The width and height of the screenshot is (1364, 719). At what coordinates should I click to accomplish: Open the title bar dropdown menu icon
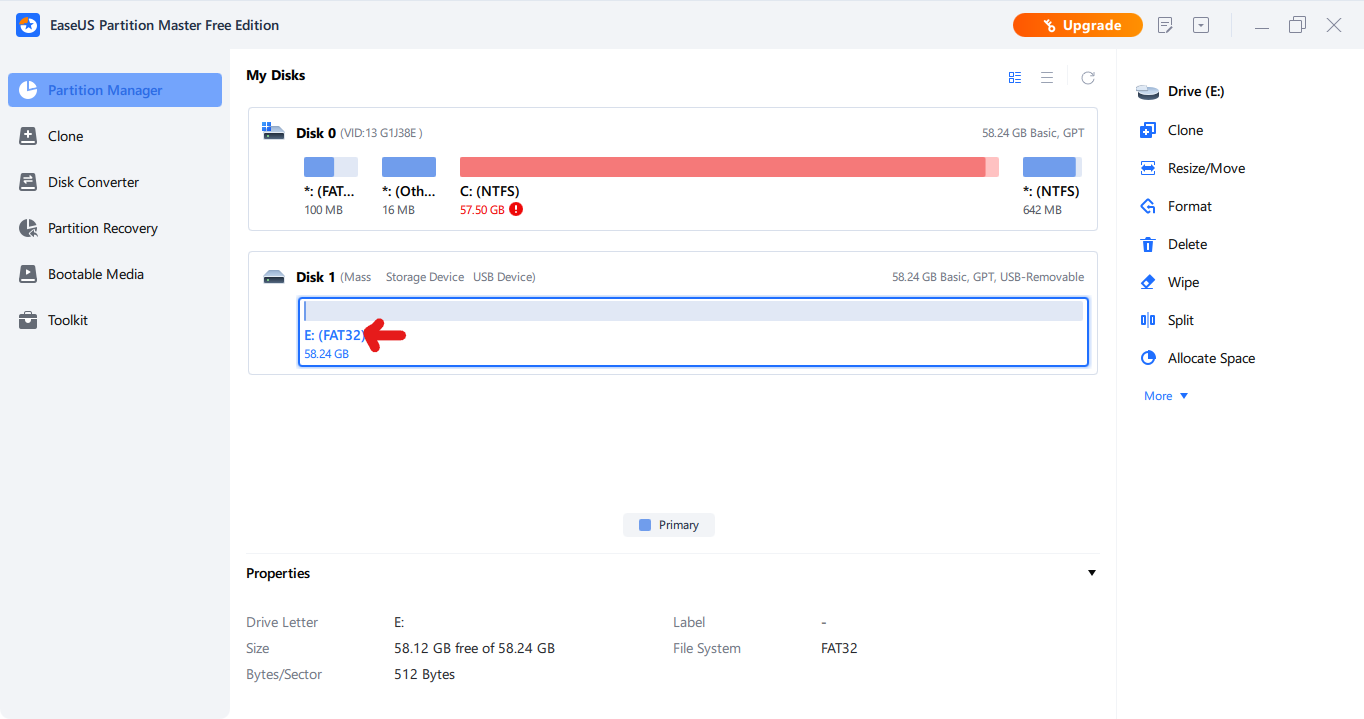click(x=1201, y=25)
